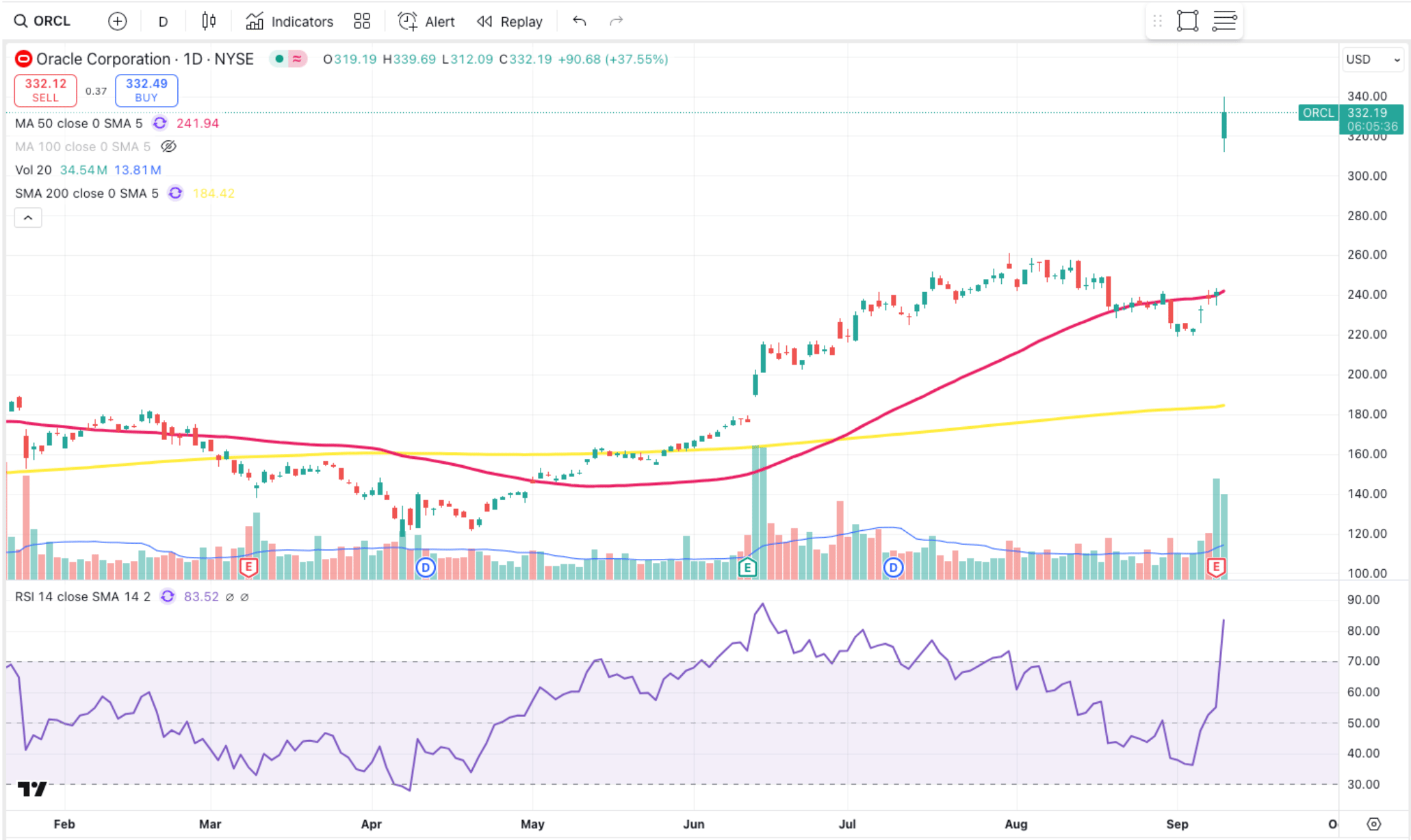Click the green market-open status dot

click(279, 59)
